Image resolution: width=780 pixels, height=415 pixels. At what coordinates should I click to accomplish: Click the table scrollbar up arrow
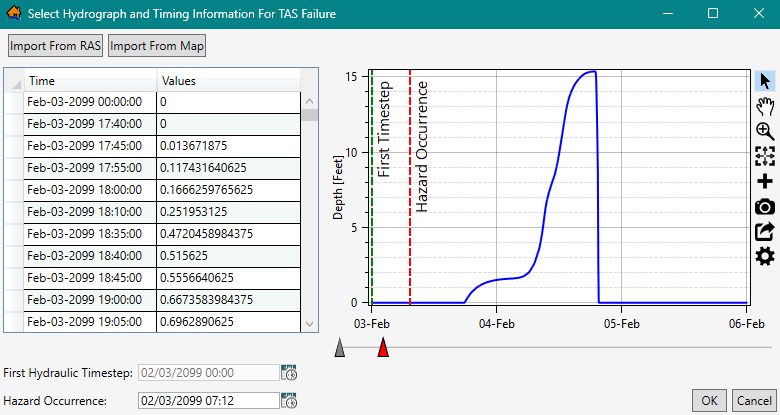click(x=309, y=102)
